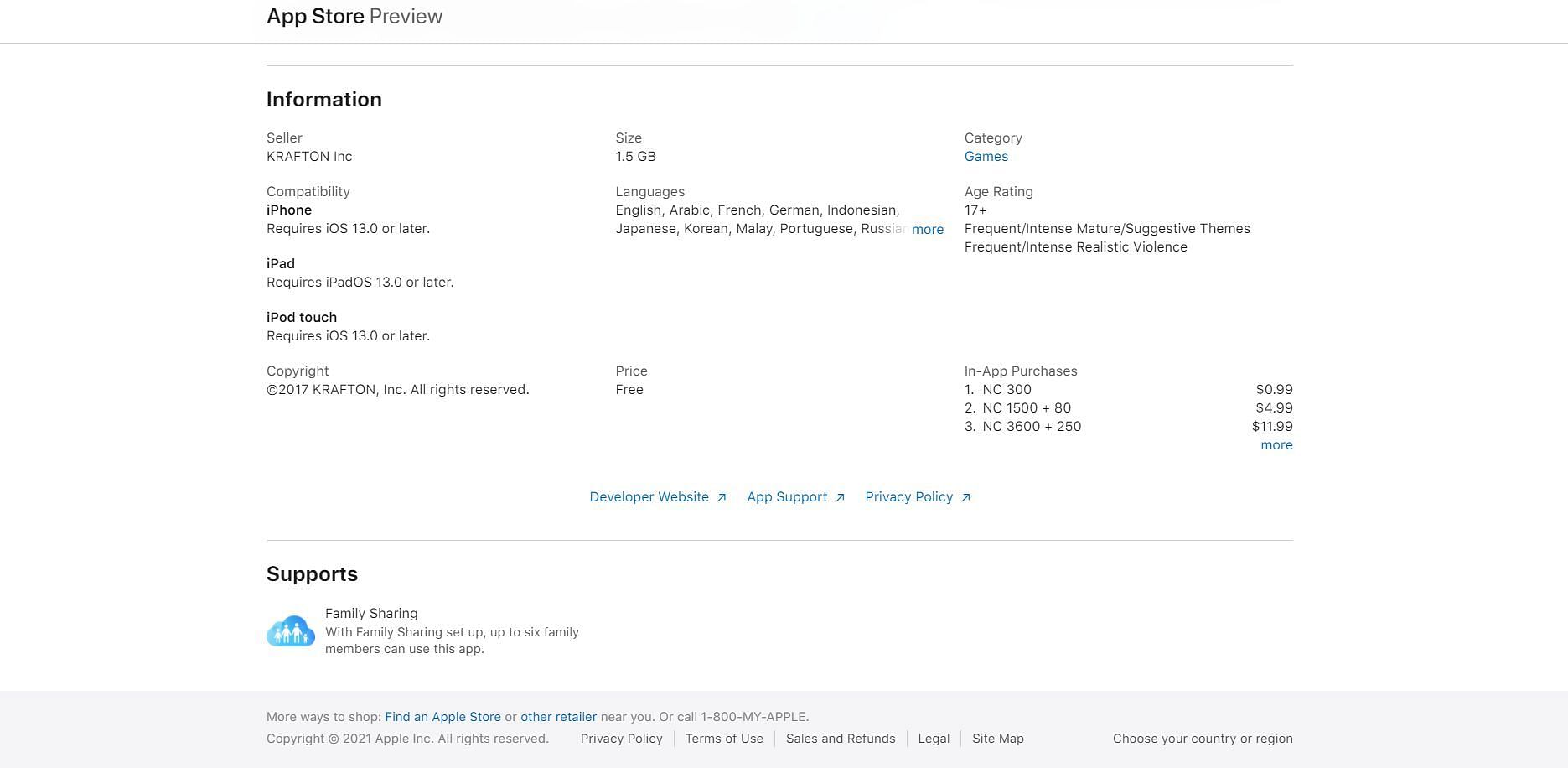Click the $11.99 price value
The width and height of the screenshot is (1568, 768).
1272,427
